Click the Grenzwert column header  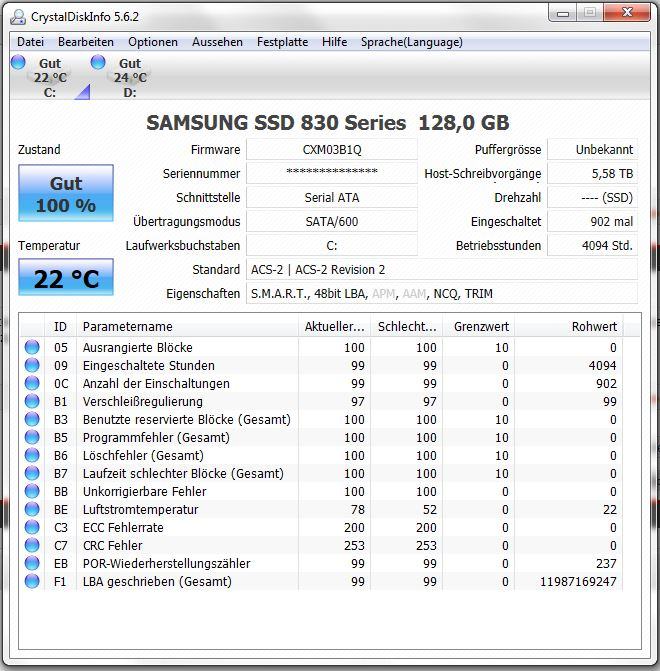pos(479,327)
